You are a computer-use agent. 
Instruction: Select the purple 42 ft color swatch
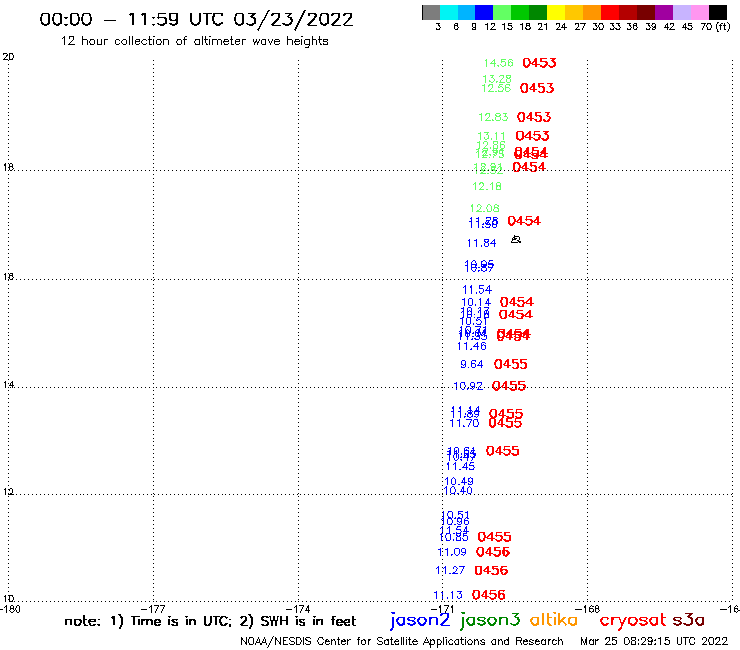[x=664, y=12]
